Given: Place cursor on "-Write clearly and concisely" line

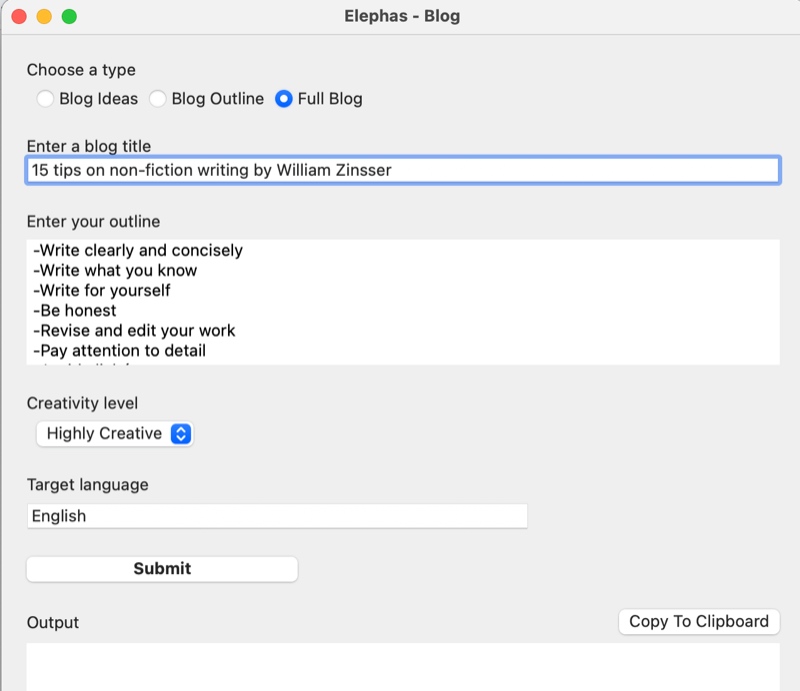Looking at the screenshot, I should coord(138,250).
